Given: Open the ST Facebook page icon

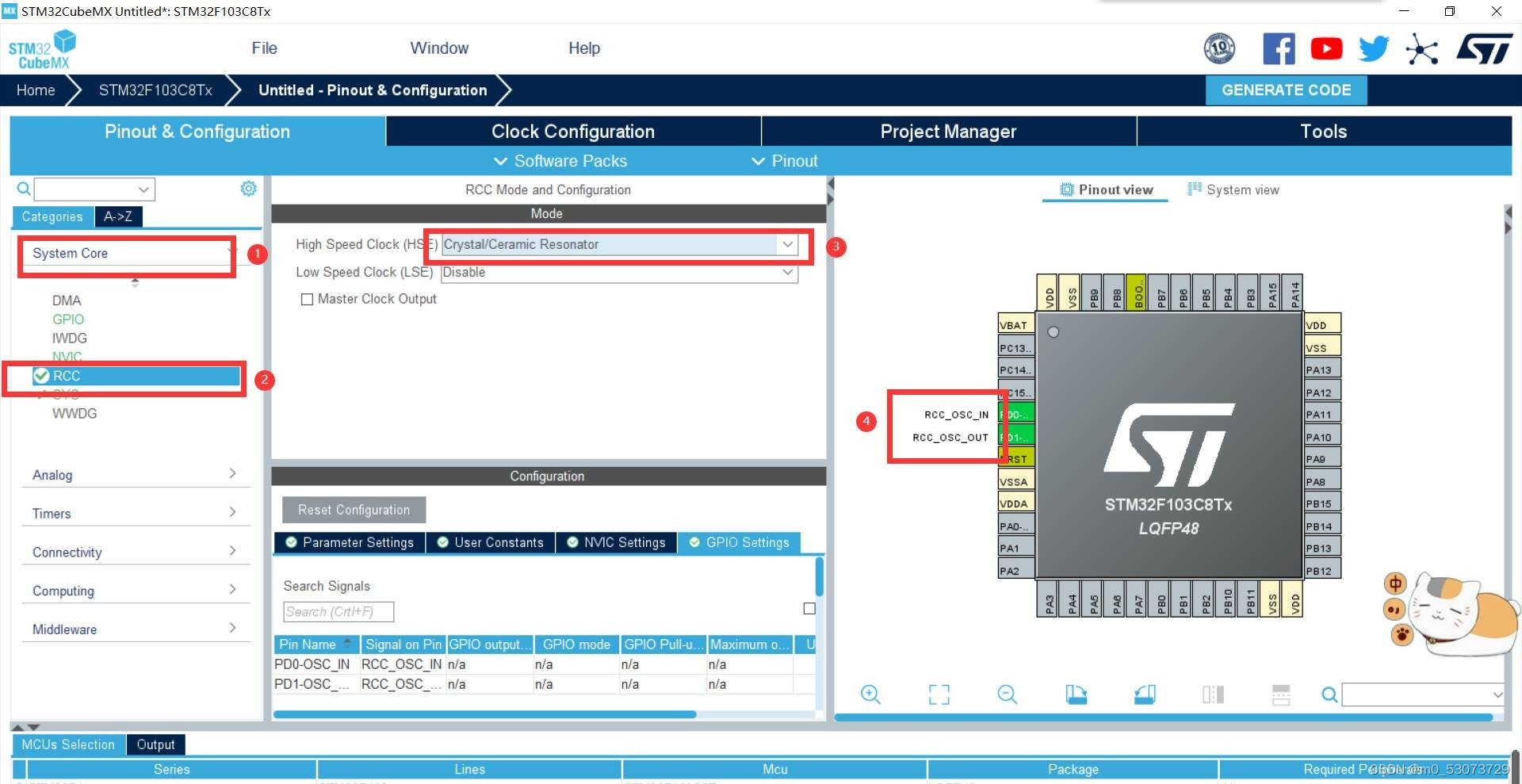Looking at the screenshot, I should pos(1279,49).
